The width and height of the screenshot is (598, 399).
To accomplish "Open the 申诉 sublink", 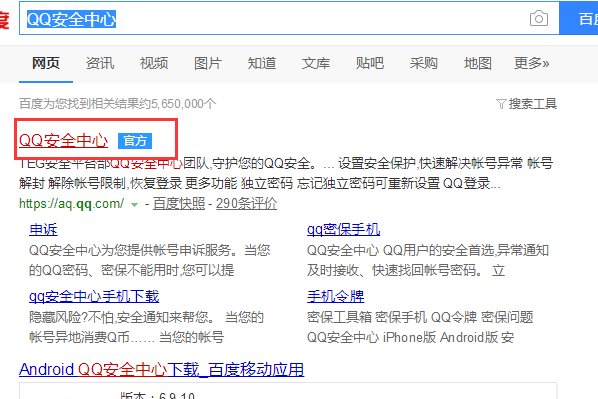I will pos(43,230).
